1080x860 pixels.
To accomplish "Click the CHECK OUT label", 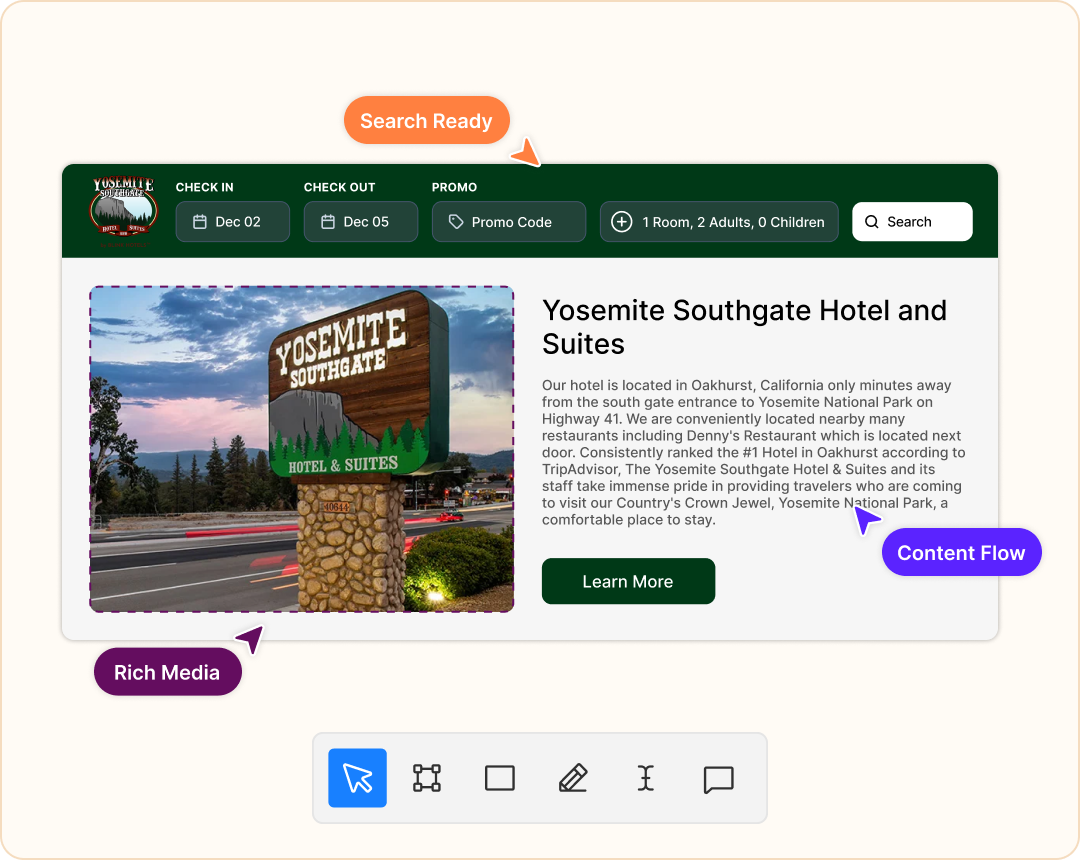I will pos(340,187).
